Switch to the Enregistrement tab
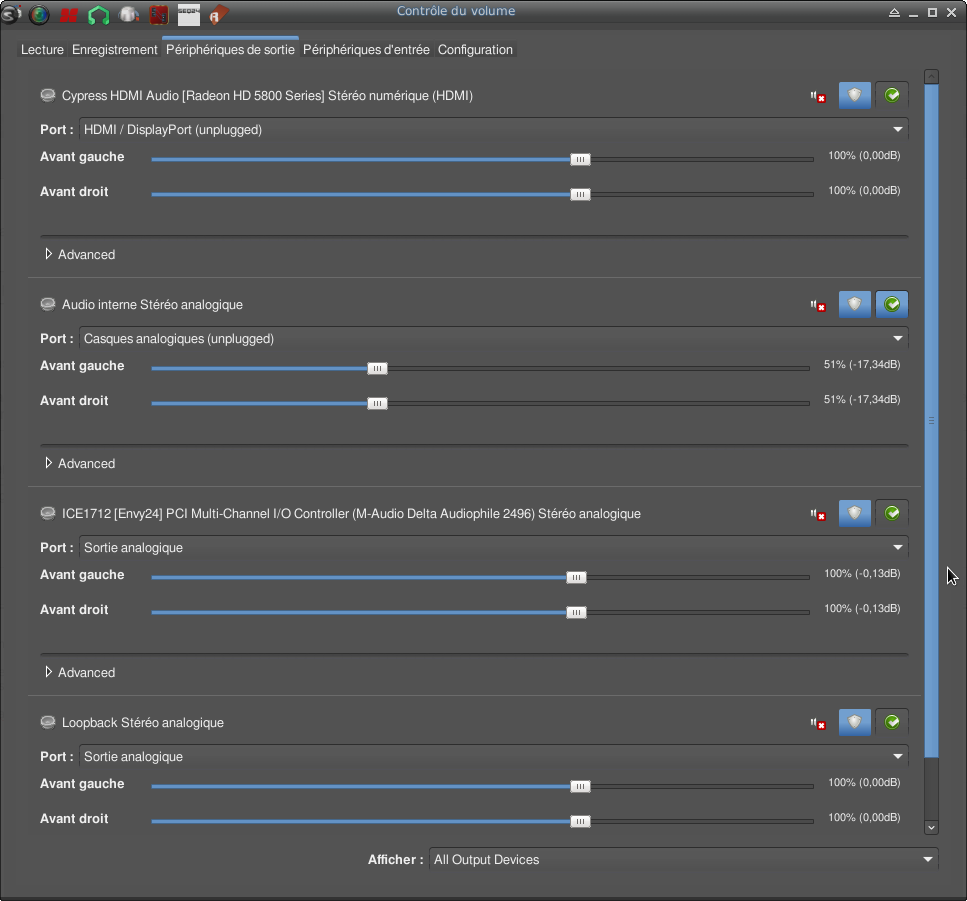This screenshot has height=901, width=967. tap(115, 50)
